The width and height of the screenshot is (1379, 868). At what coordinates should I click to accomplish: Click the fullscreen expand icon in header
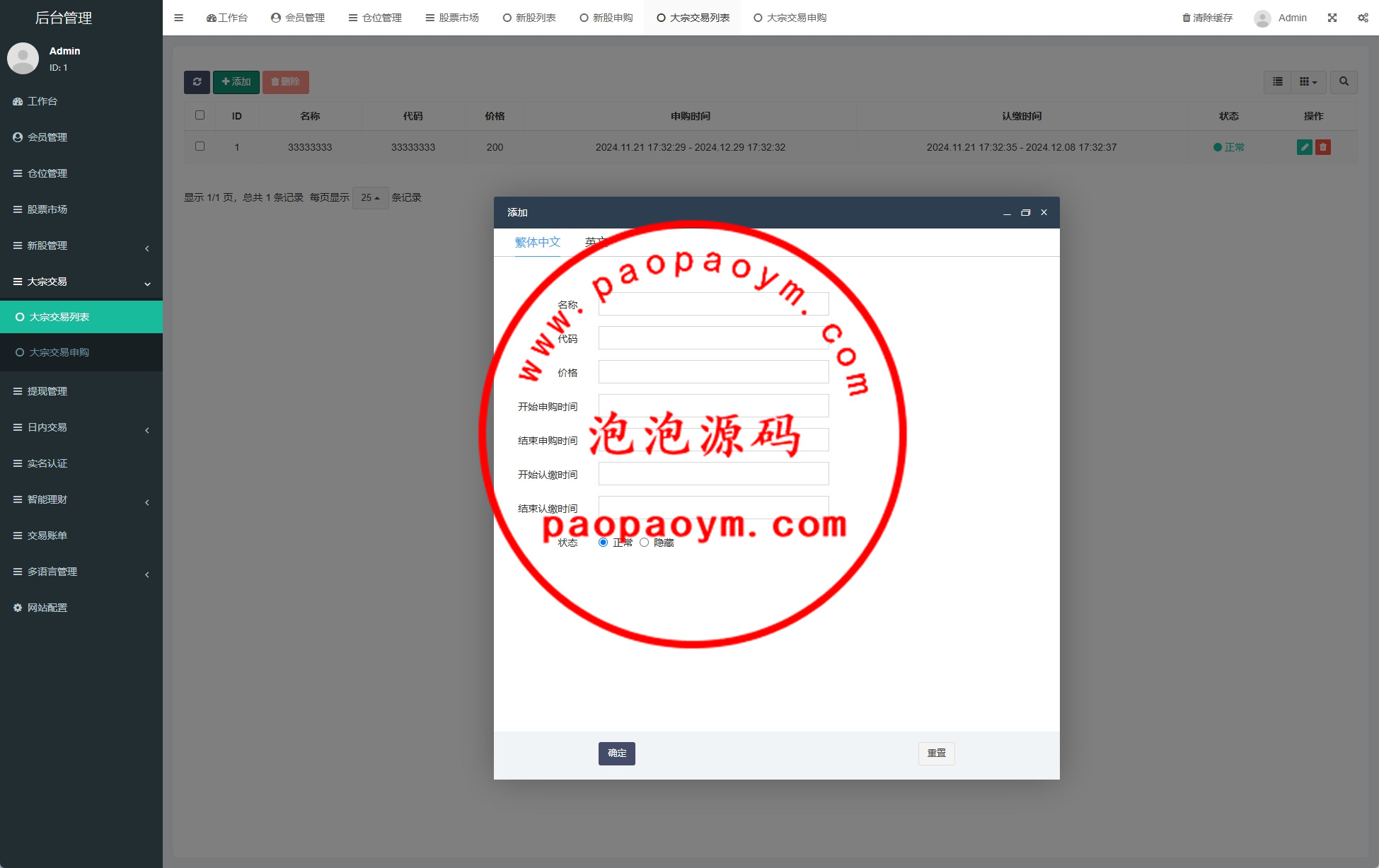coord(1332,18)
